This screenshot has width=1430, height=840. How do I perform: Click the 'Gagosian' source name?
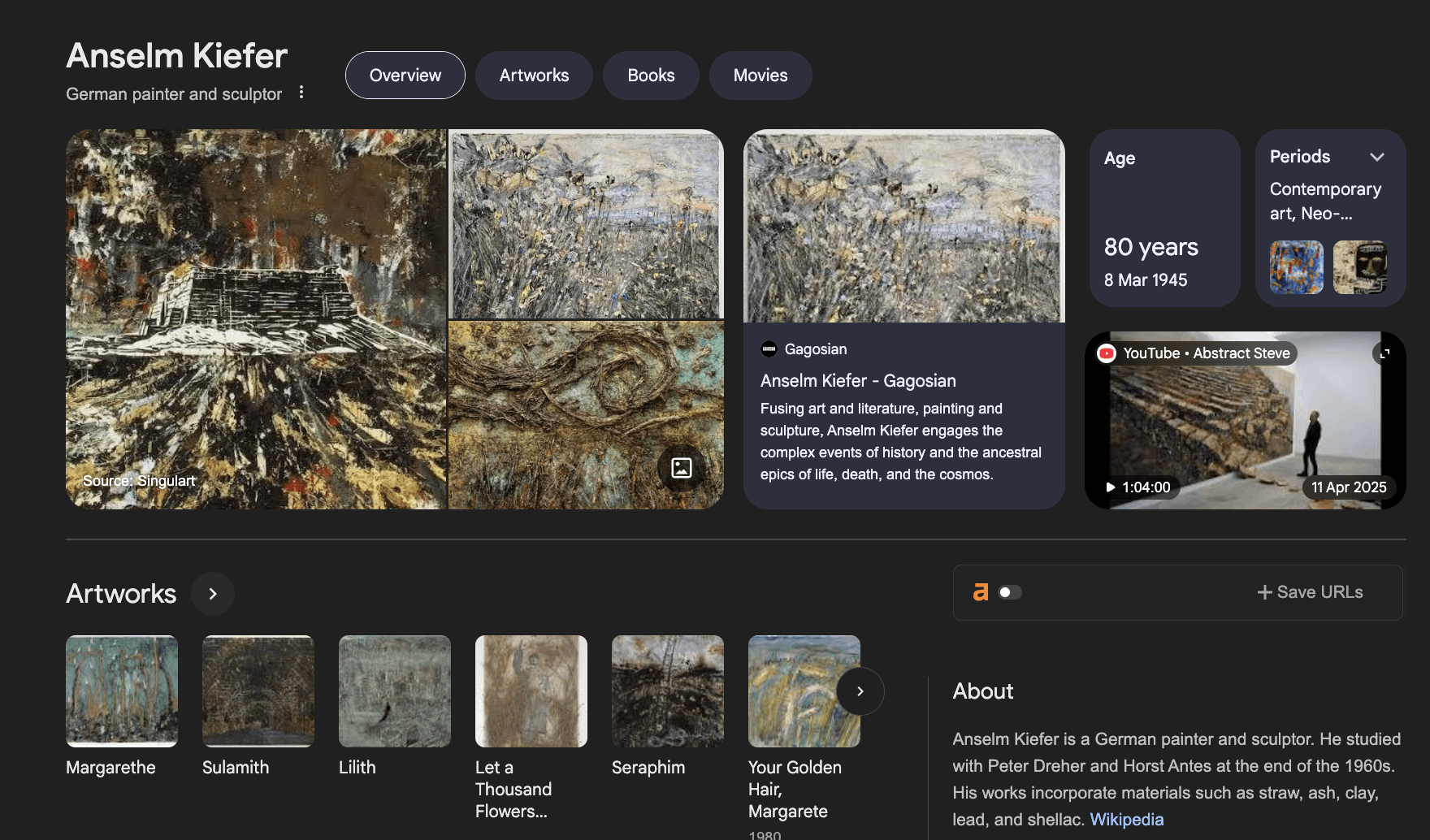(x=816, y=349)
